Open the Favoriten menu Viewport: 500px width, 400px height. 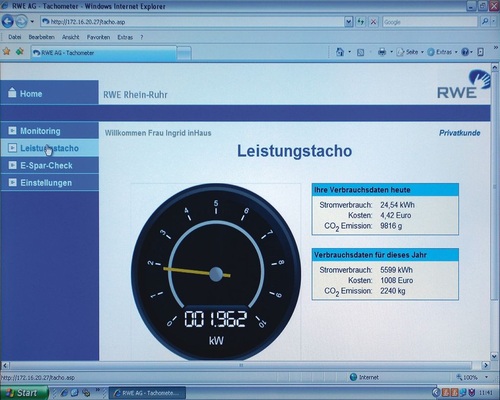pyautogui.click(x=98, y=37)
